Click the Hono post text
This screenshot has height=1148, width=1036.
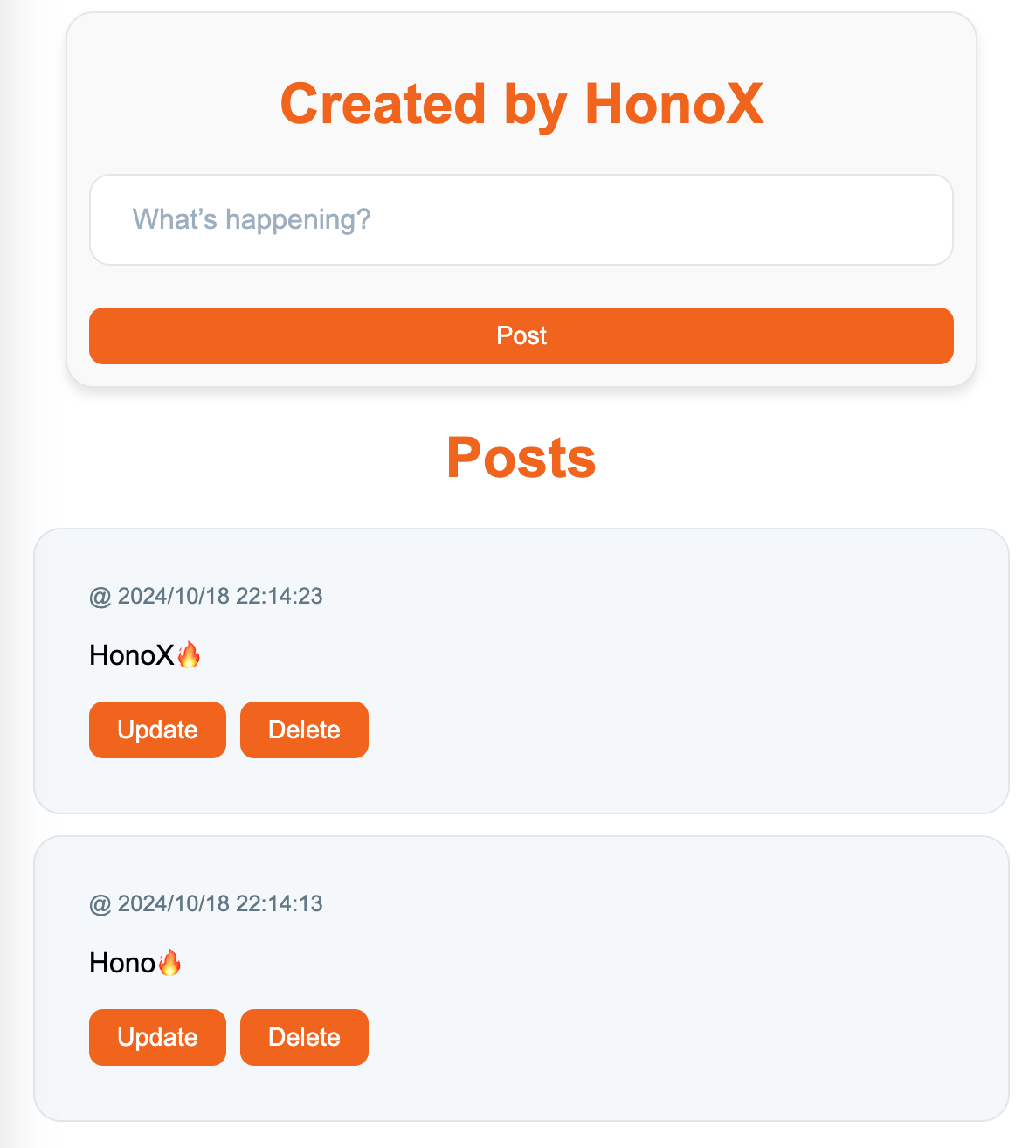[122, 963]
